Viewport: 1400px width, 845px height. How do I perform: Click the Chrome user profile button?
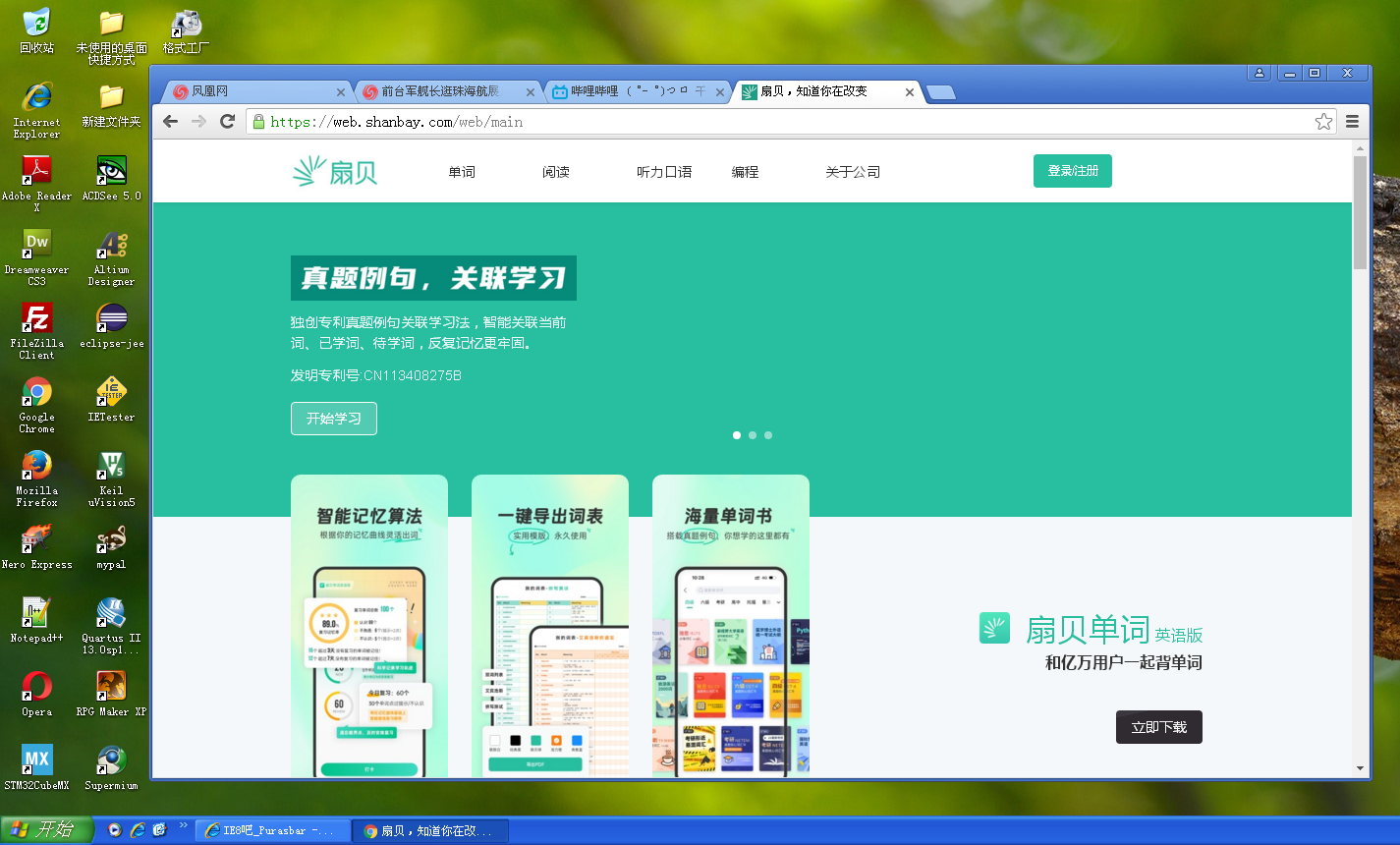coord(1259,73)
